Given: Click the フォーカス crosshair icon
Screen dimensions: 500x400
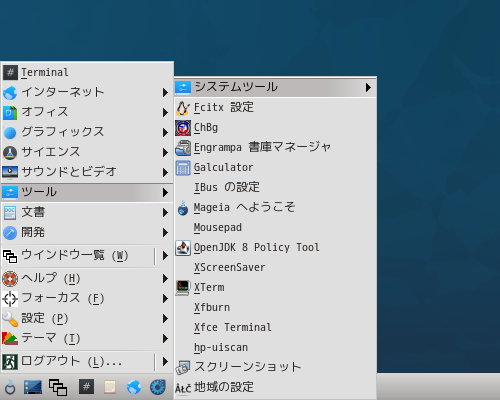Looking at the screenshot, I should tap(10, 299).
